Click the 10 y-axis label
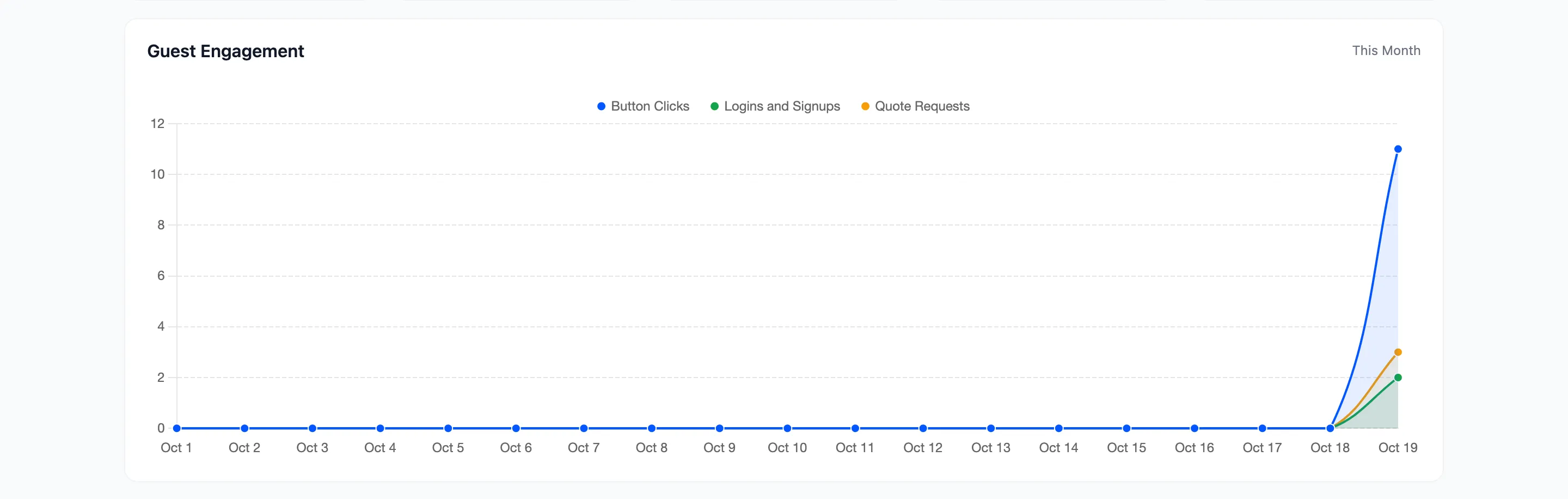The image size is (1568, 499). click(158, 174)
